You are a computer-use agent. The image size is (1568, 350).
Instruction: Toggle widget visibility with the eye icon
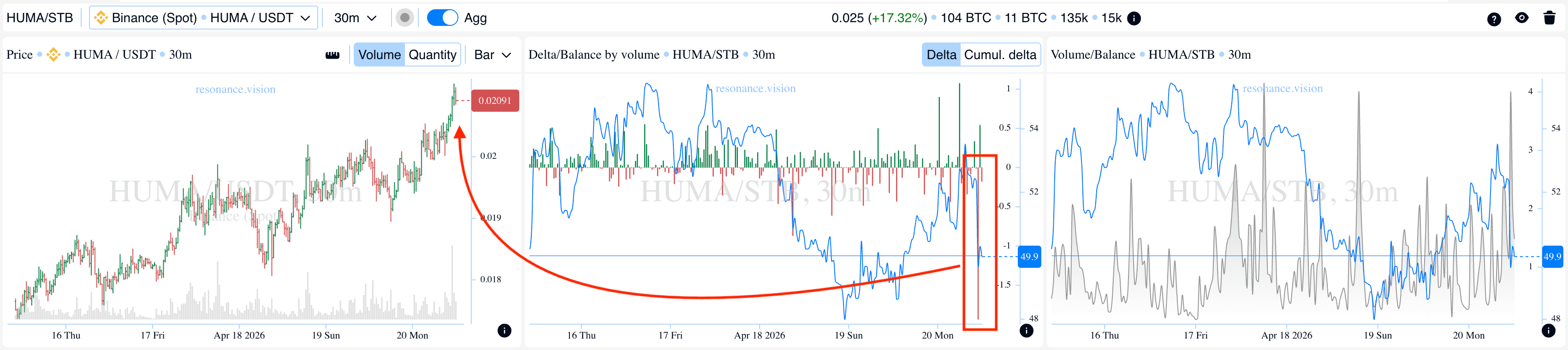(1522, 18)
